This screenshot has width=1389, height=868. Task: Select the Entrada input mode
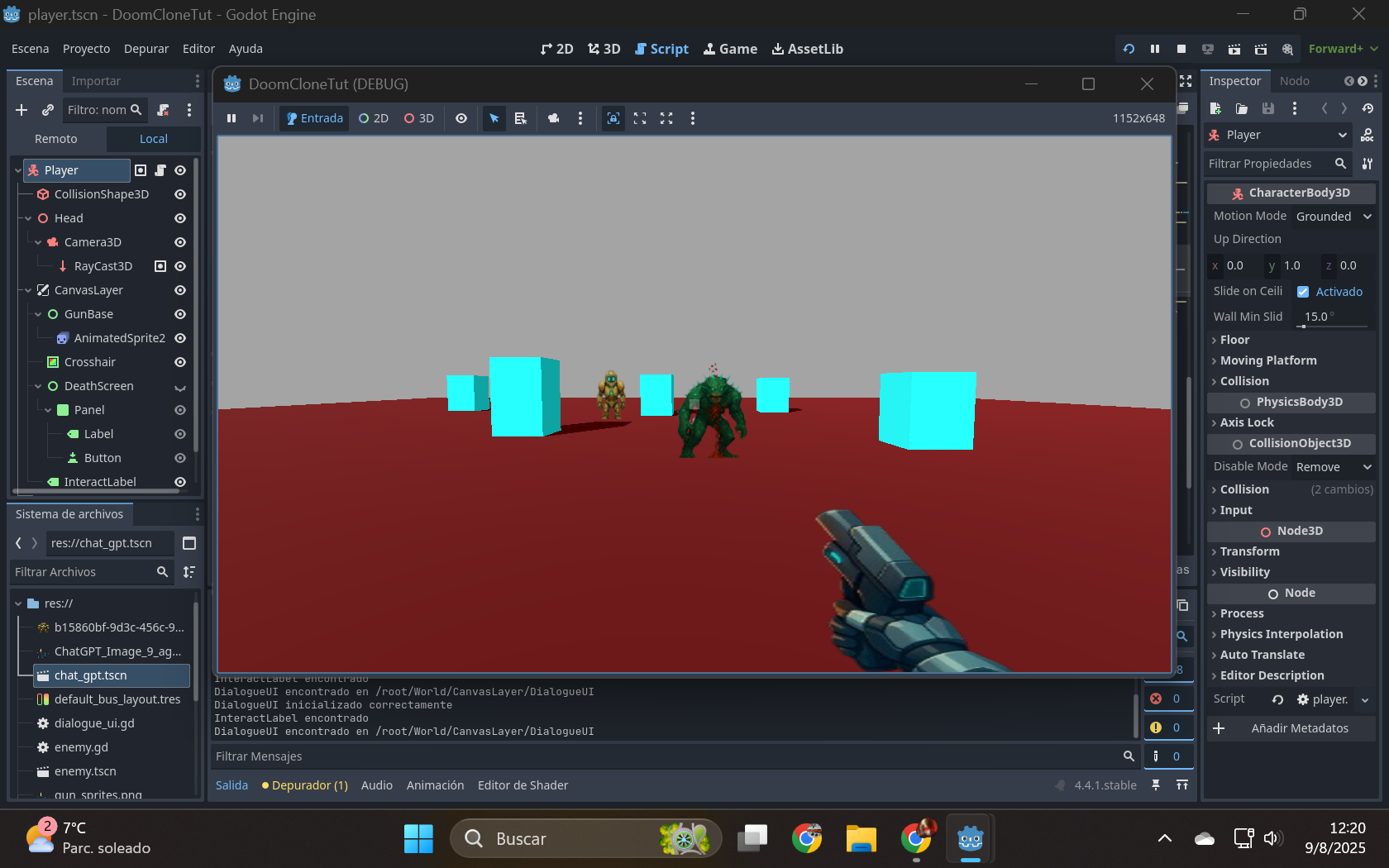pyautogui.click(x=314, y=118)
